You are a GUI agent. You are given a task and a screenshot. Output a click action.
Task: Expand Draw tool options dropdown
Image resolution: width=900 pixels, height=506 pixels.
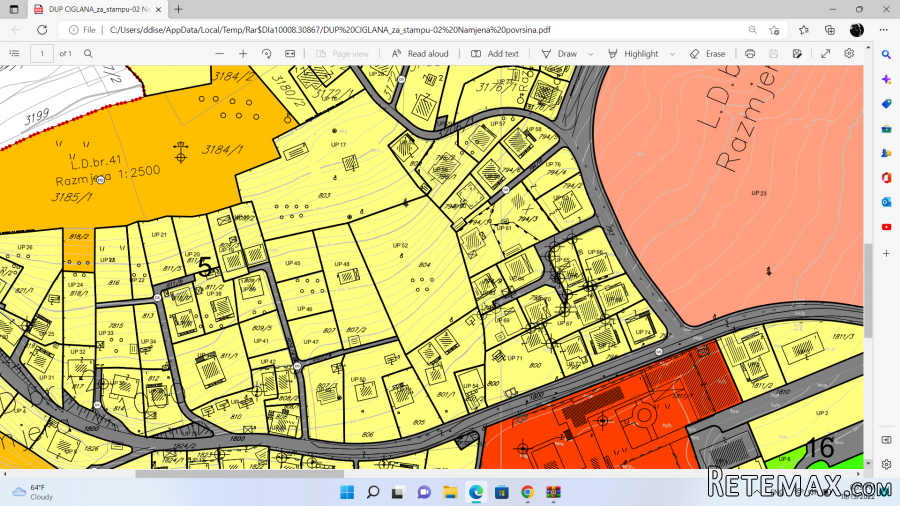pyautogui.click(x=591, y=54)
